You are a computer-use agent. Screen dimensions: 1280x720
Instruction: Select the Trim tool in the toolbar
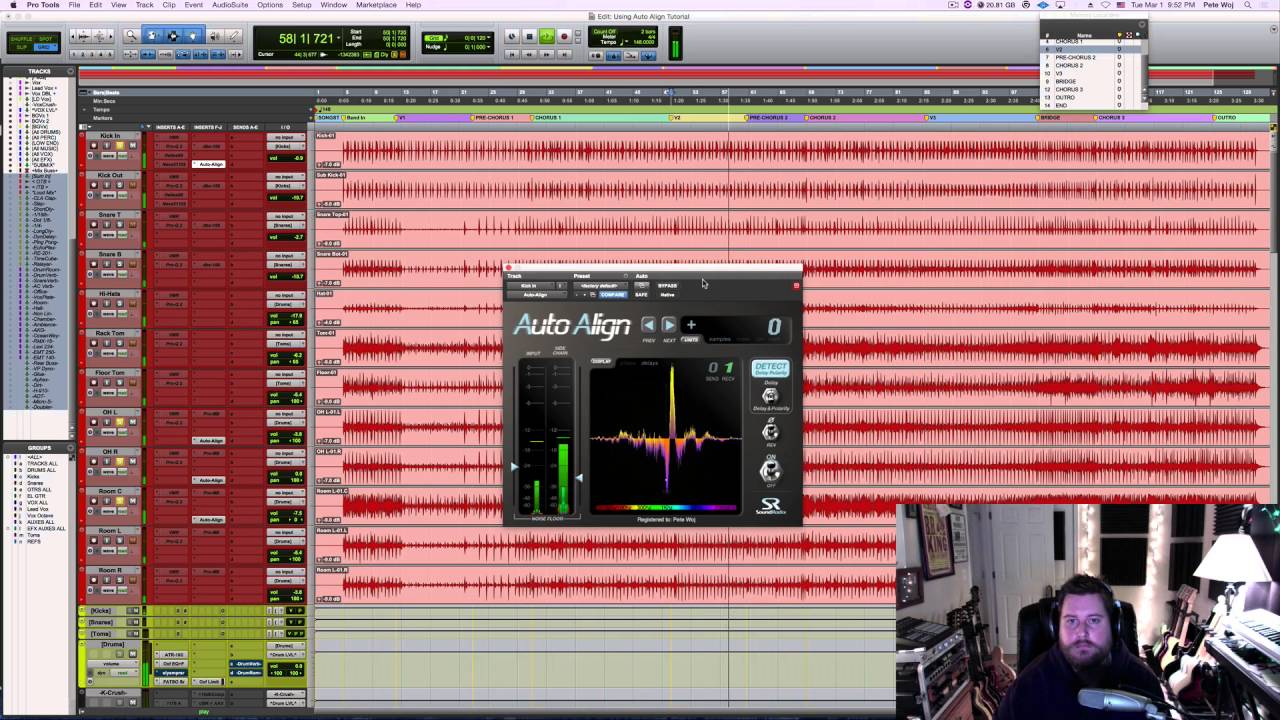pyautogui.click(x=152, y=36)
